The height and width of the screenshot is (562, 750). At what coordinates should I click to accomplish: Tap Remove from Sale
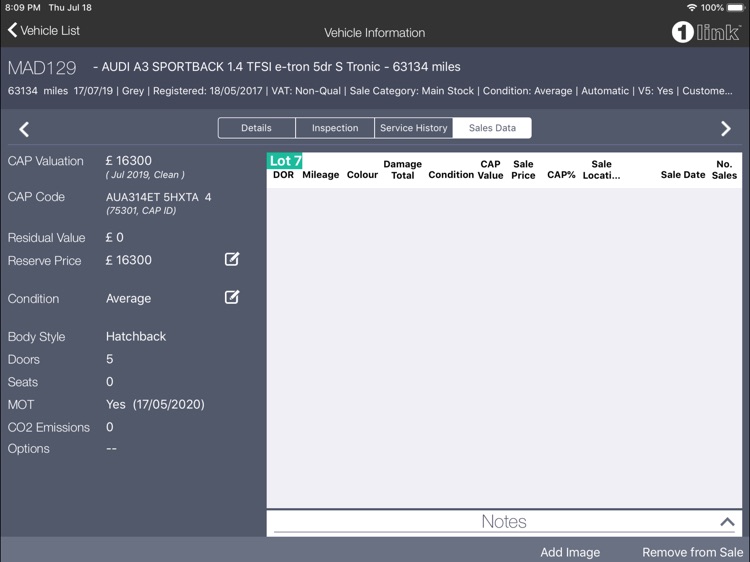(x=692, y=552)
